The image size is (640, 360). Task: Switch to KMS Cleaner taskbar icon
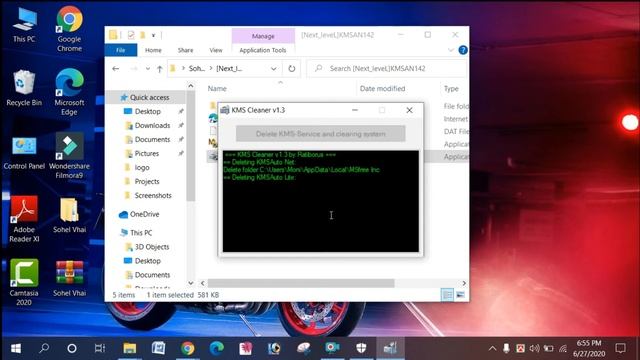(390, 348)
